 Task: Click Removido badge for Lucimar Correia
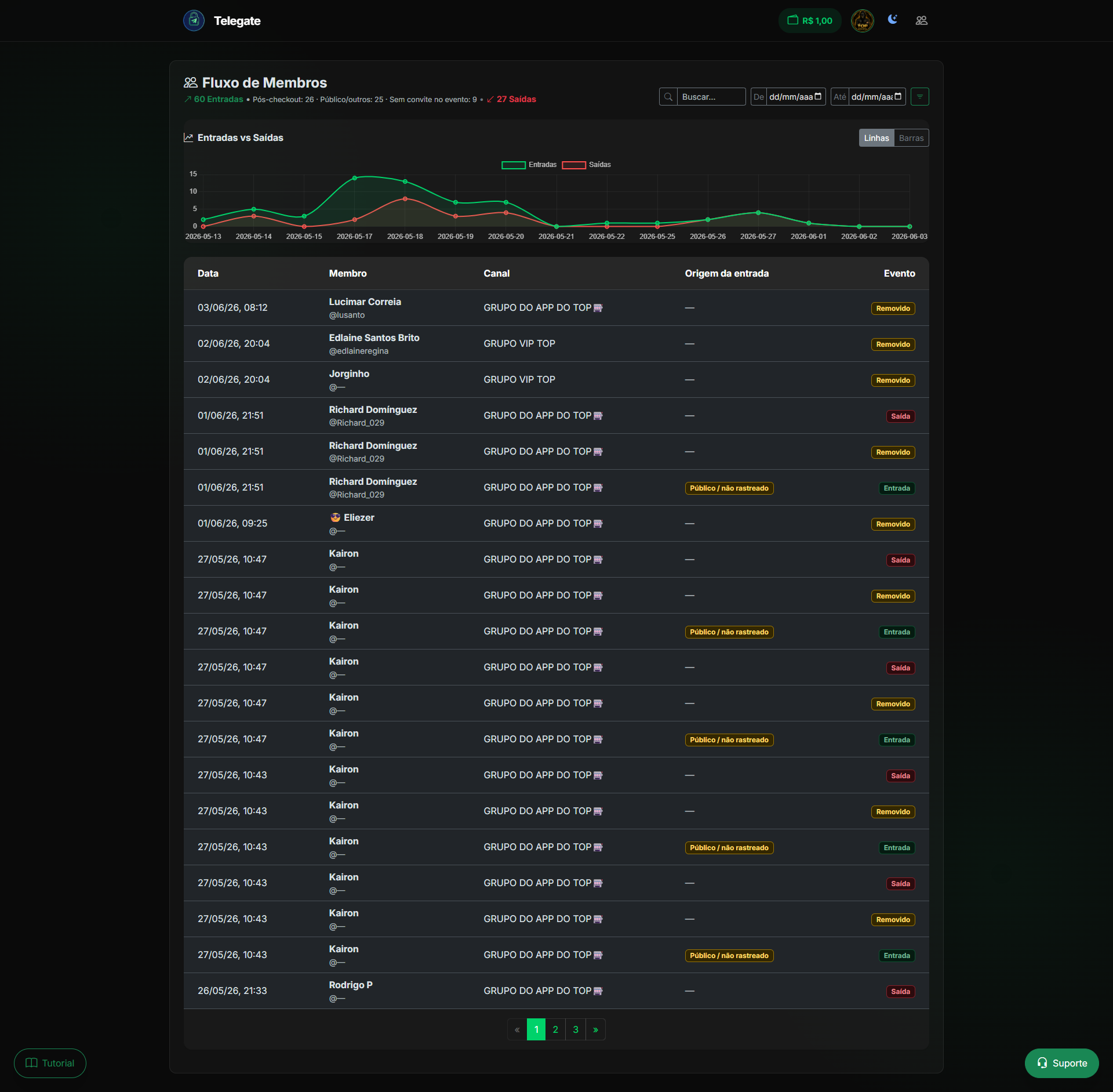893,309
